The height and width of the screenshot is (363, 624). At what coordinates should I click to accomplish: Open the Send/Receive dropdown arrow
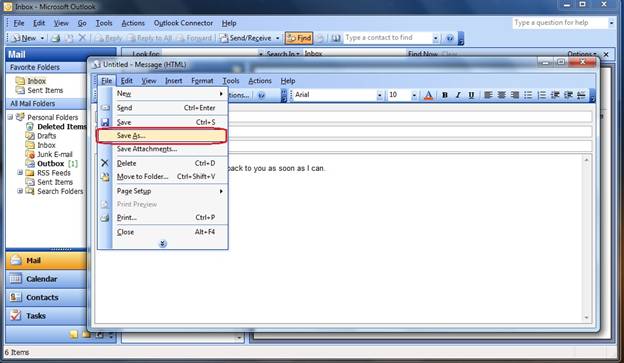click(x=277, y=38)
